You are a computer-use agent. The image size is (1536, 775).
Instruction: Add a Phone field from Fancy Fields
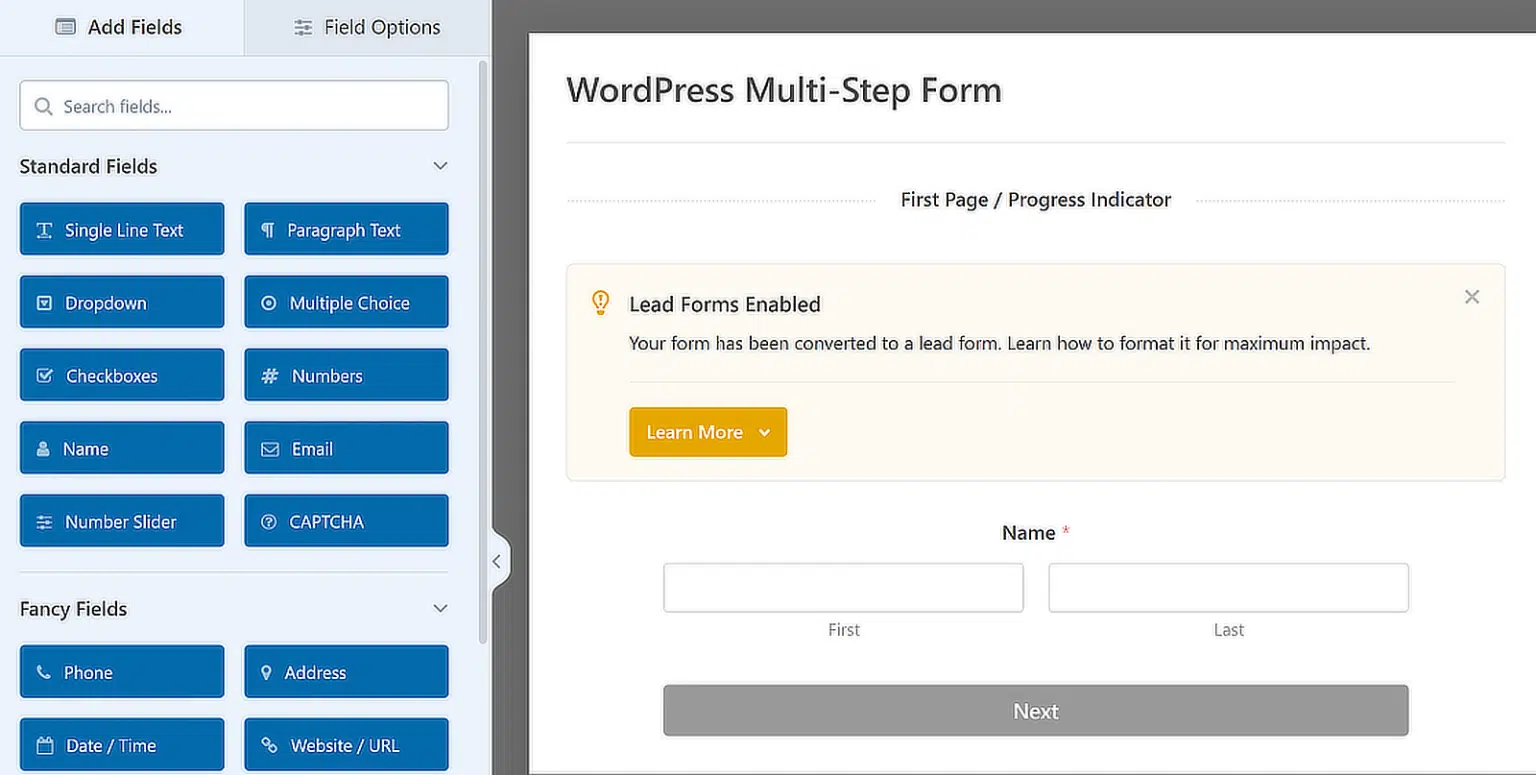pyautogui.click(x=121, y=671)
